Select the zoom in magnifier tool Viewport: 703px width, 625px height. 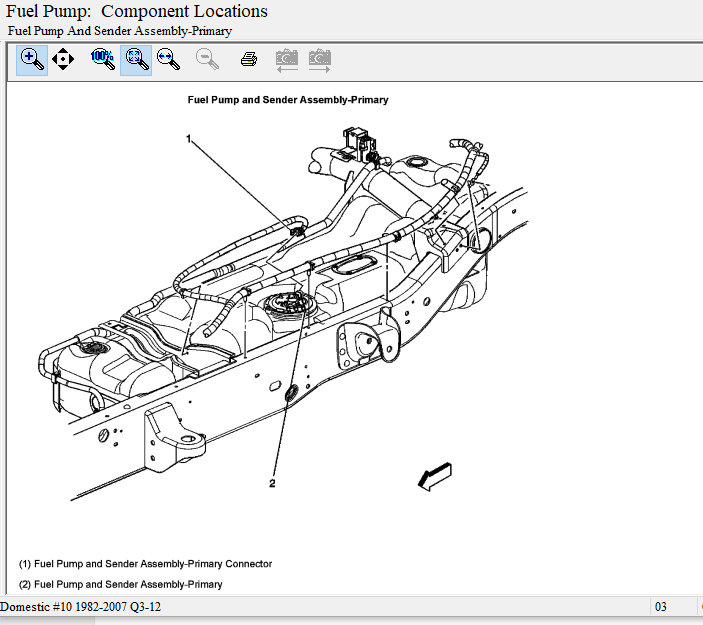pyautogui.click(x=32, y=60)
